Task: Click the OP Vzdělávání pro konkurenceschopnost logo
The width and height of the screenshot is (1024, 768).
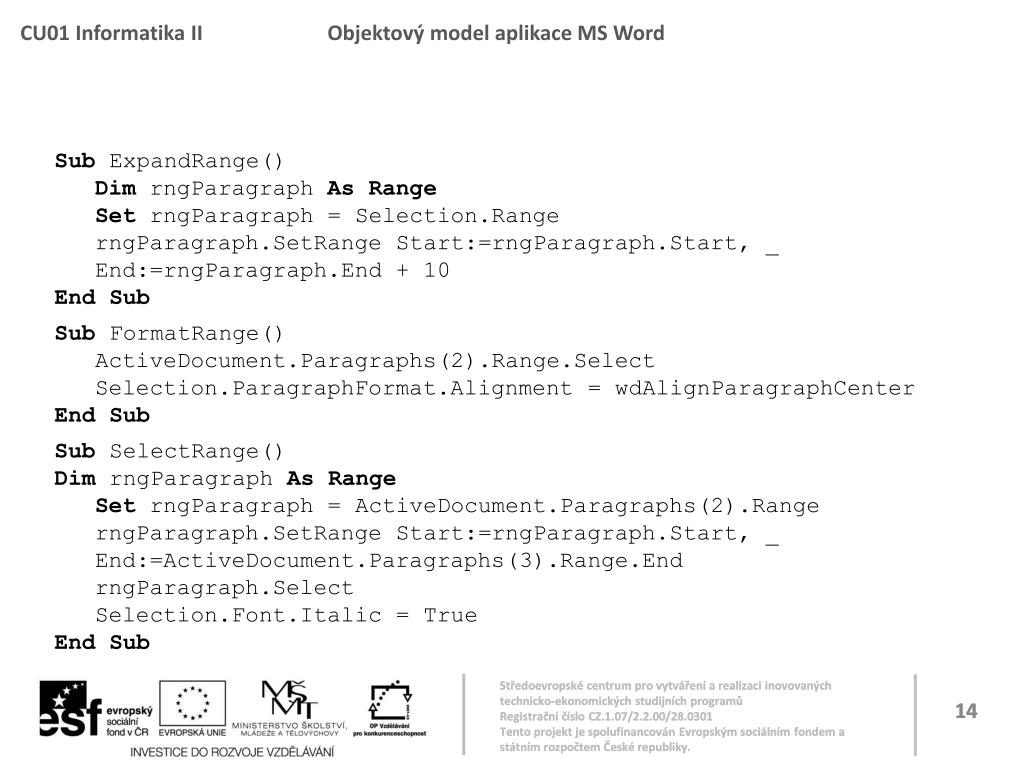Action: pyautogui.click(x=389, y=709)
